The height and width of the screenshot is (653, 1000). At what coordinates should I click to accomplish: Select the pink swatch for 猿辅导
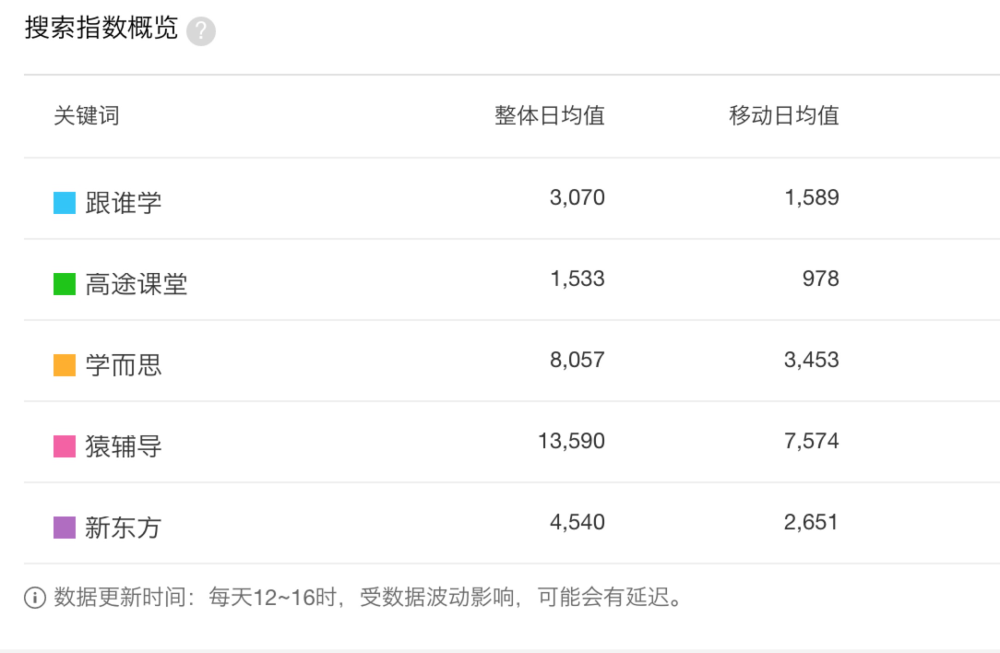(64, 446)
